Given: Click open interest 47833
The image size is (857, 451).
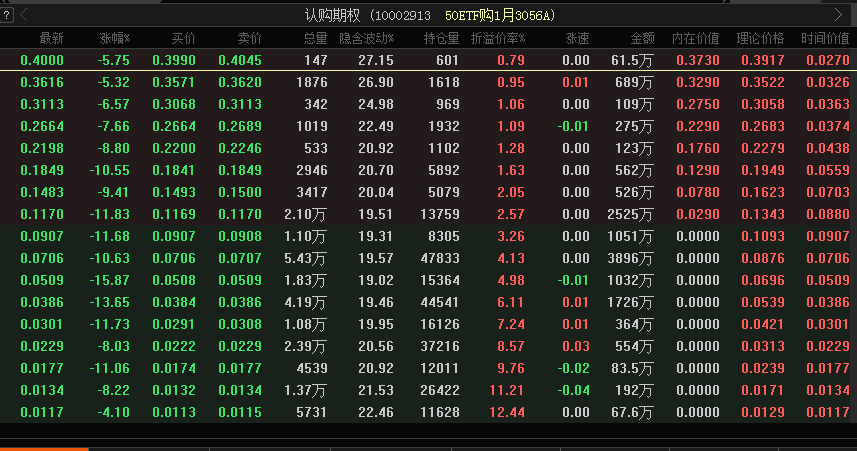Looking at the screenshot, I should tap(440, 259).
